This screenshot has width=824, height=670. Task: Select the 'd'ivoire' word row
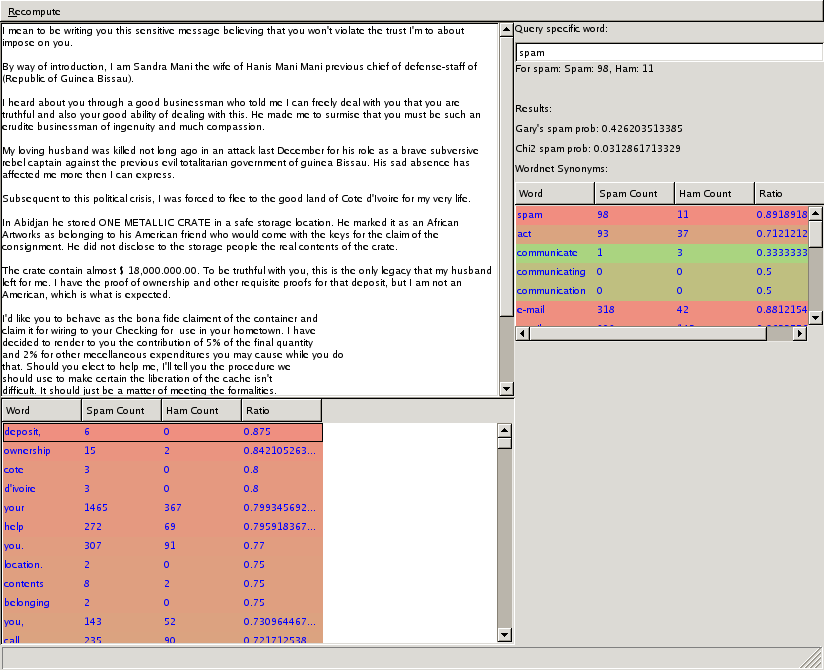162,489
